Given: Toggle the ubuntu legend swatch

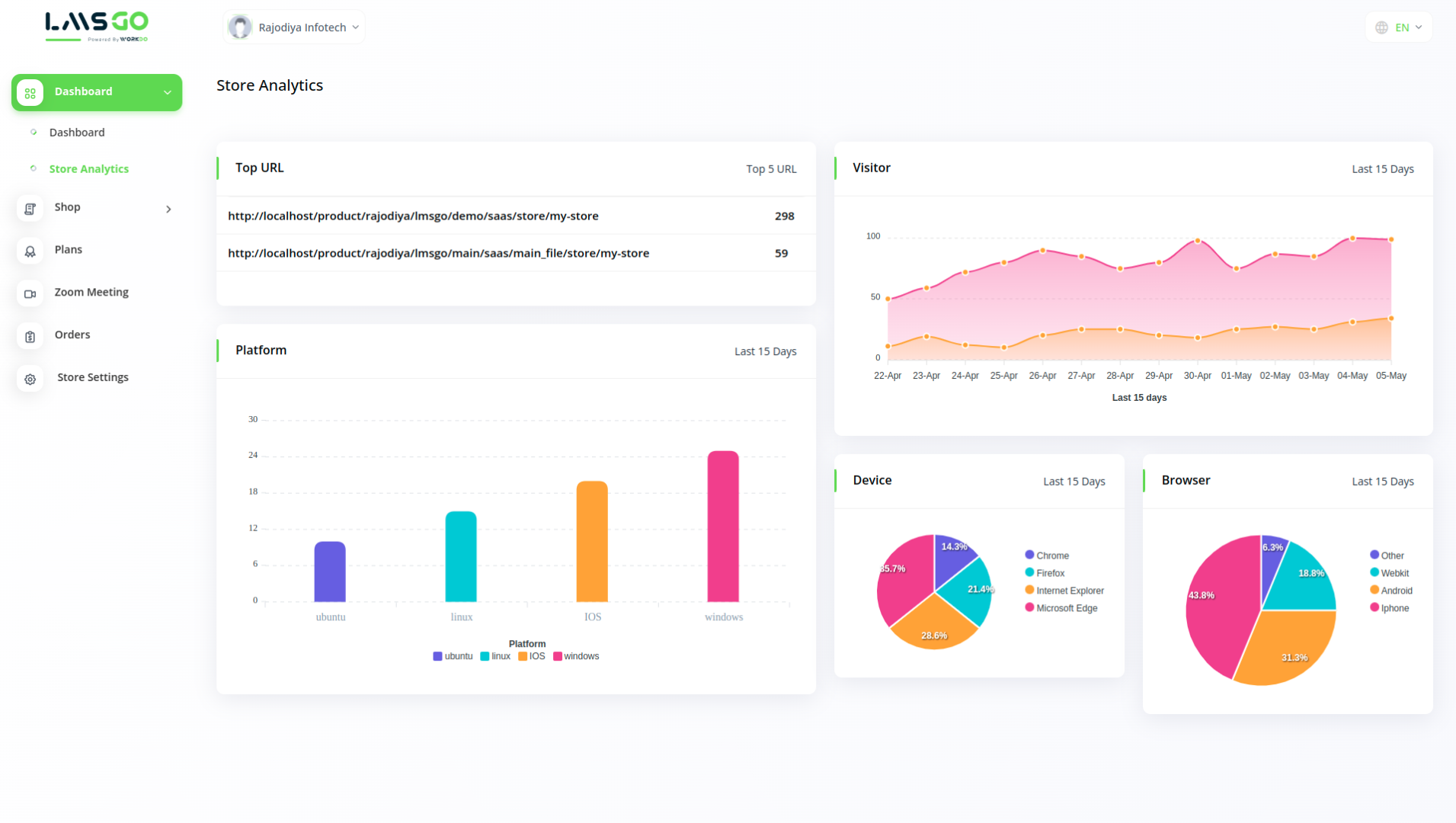Looking at the screenshot, I should (437, 657).
